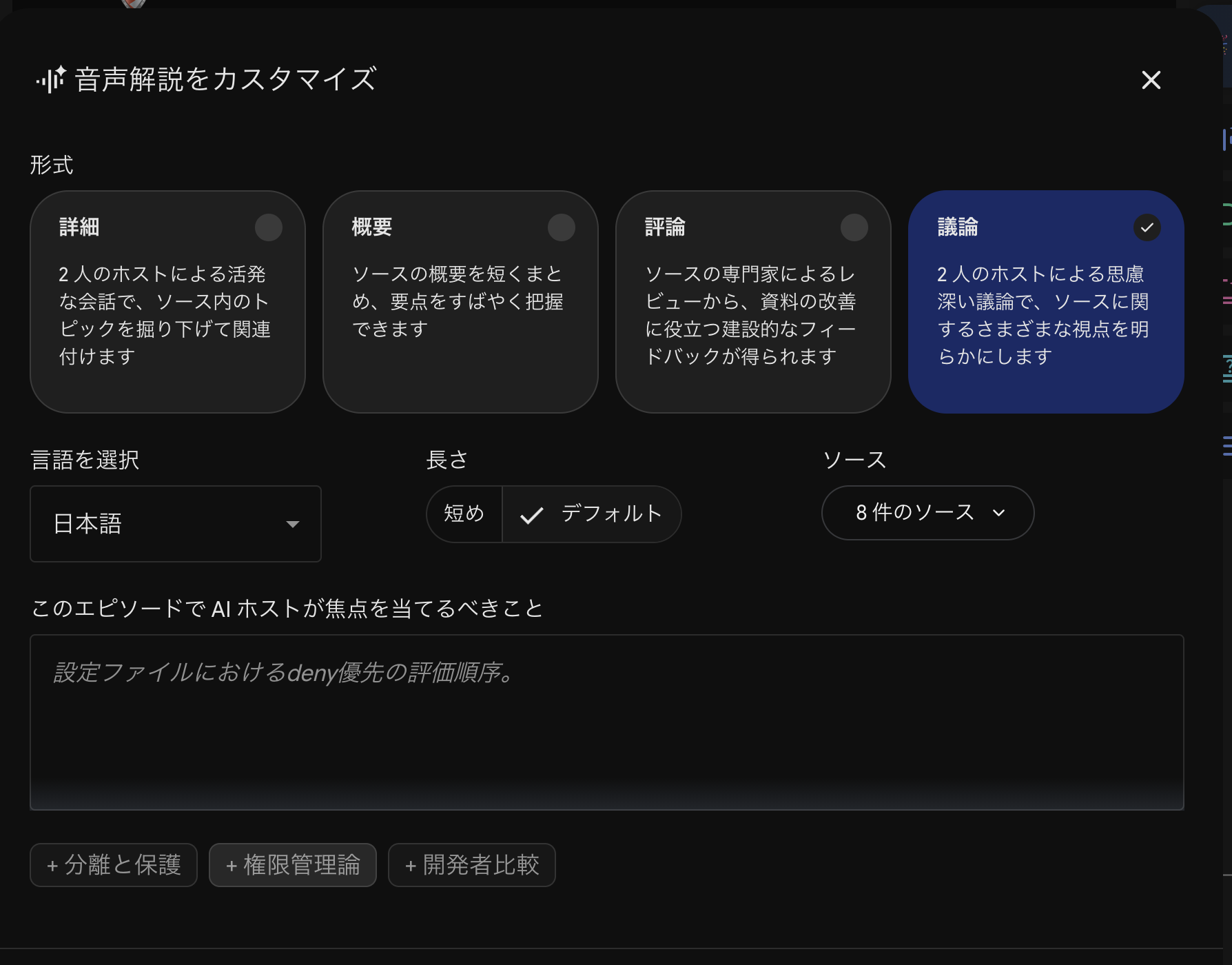Expand the 8 件のソース dropdown

coord(927,513)
